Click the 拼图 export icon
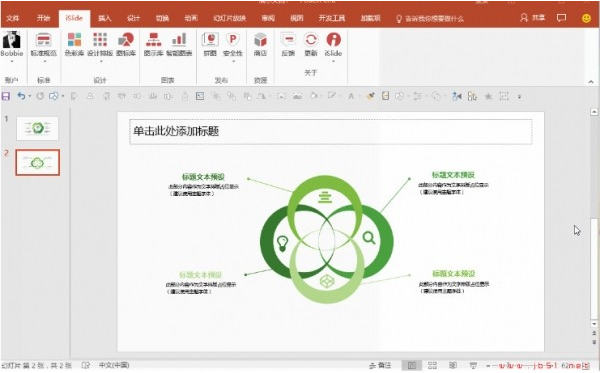Image resolution: width=602 pixels, height=373 pixels. click(x=210, y=44)
